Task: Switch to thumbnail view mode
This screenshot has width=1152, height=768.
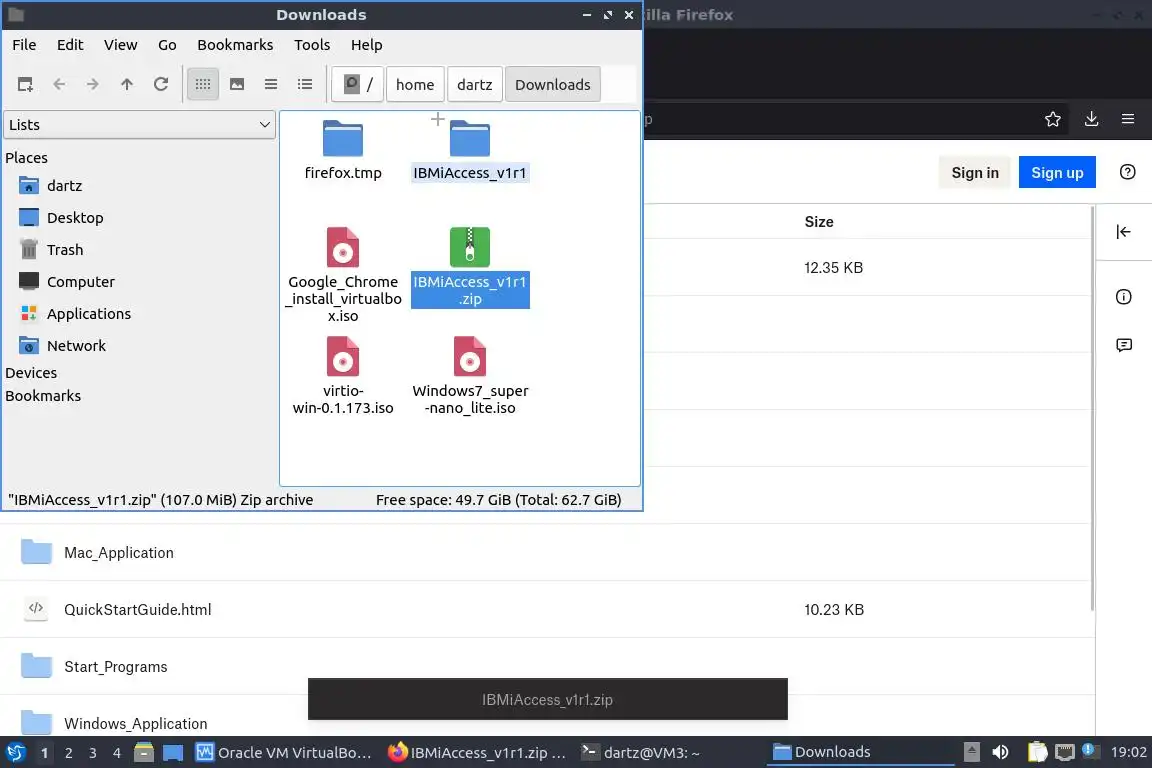Action: 237,85
